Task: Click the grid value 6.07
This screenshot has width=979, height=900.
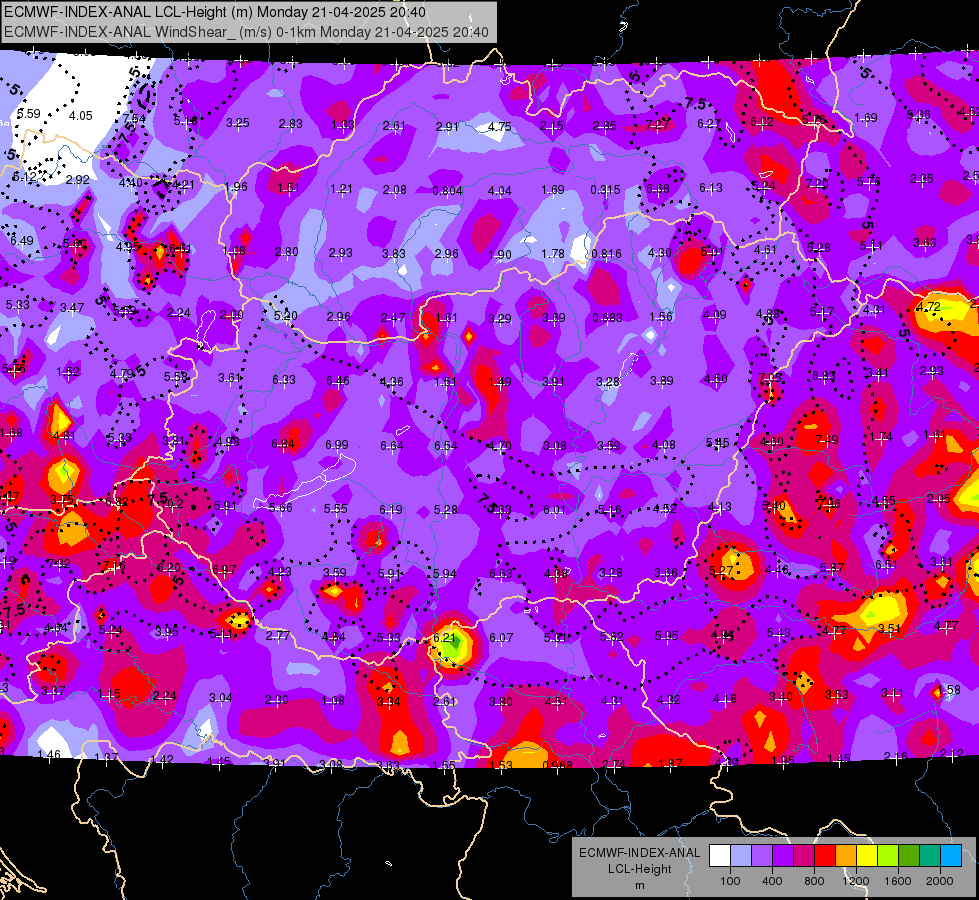Action: coord(501,638)
